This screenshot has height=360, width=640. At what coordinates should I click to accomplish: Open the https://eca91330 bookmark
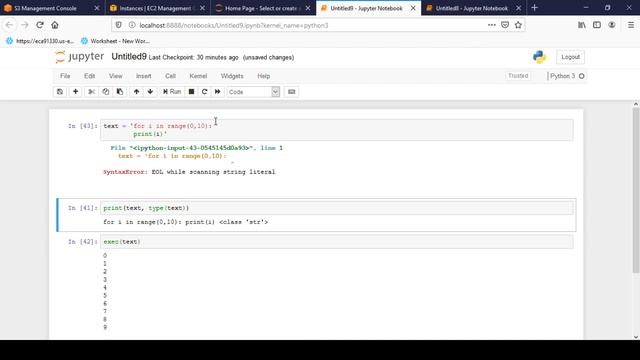click(x=40, y=41)
